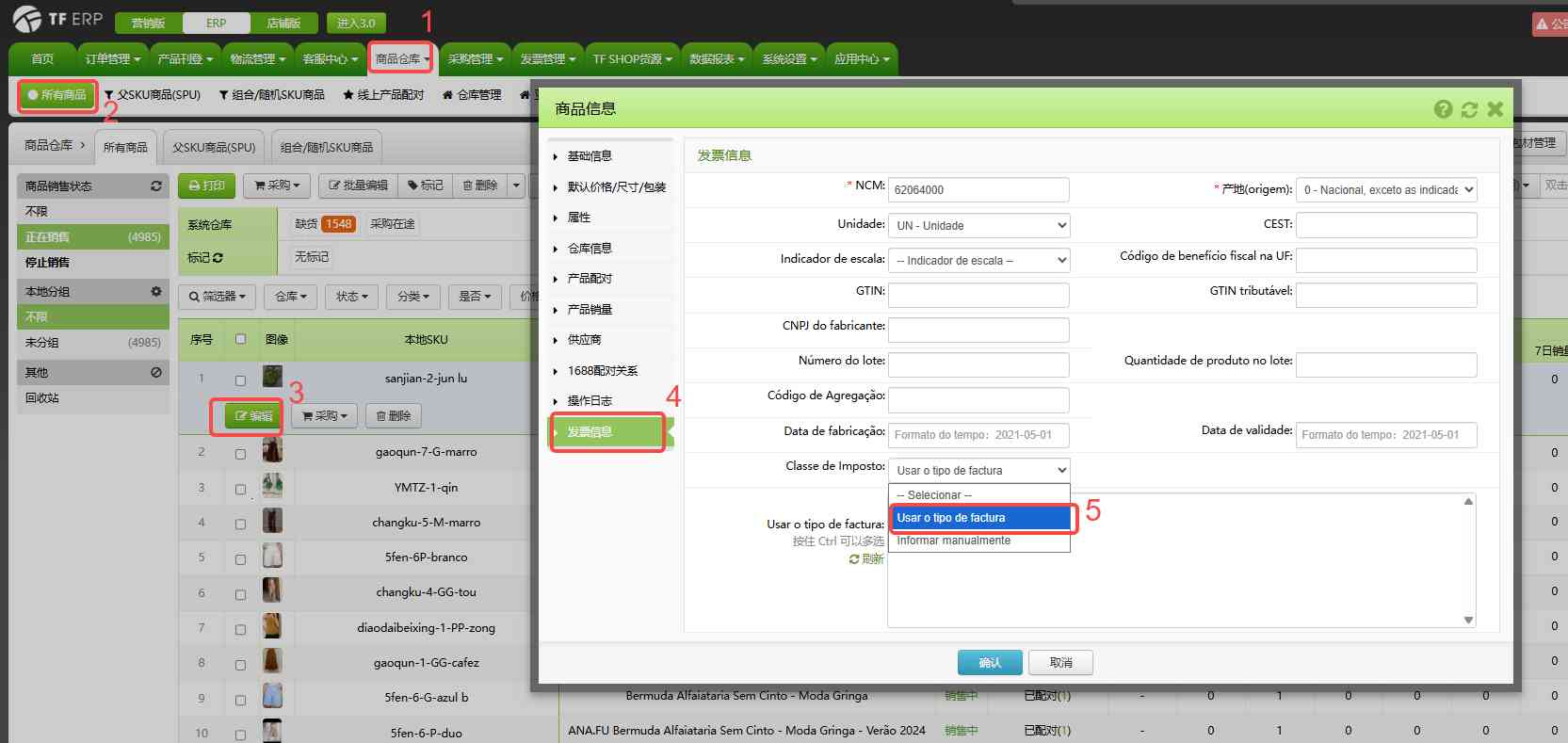Open the 本地分组 settings gear
The width and height of the screenshot is (1568, 743).
[x=156, y=292]
